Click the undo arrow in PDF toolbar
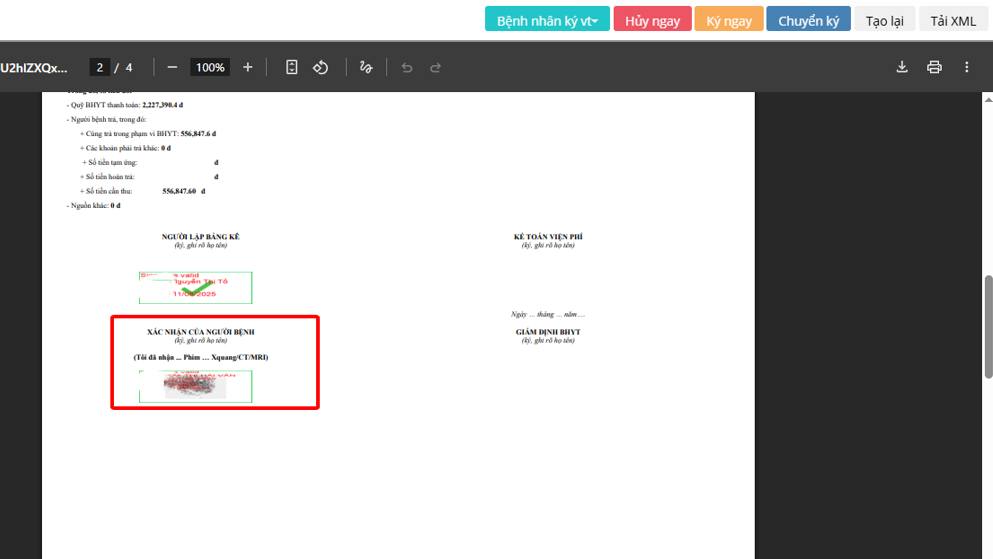The image size is (993, 559). (406, 67)
